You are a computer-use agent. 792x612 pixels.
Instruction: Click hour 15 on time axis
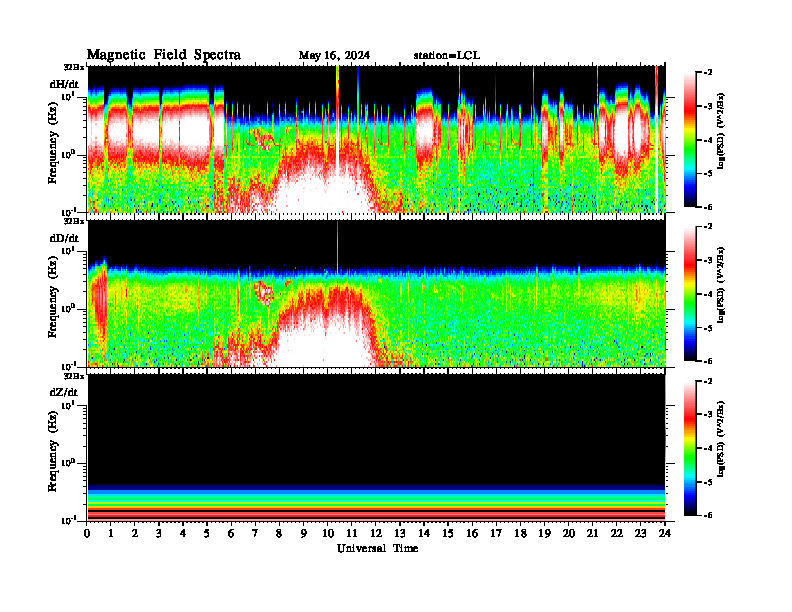[448, 534]
